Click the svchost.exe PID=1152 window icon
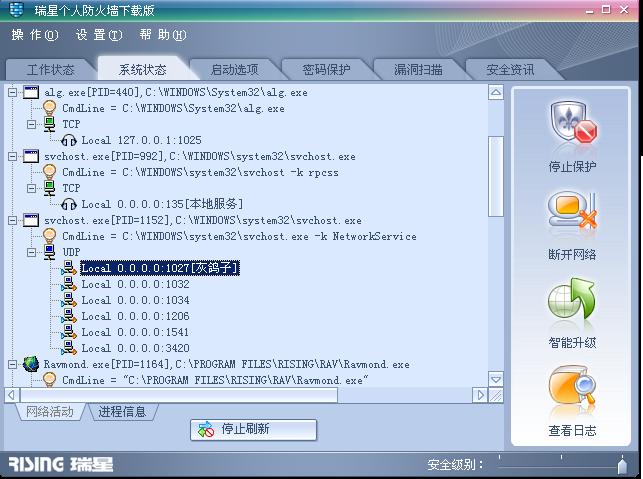The width and height of the screenshot is (643, 479). 31,220
